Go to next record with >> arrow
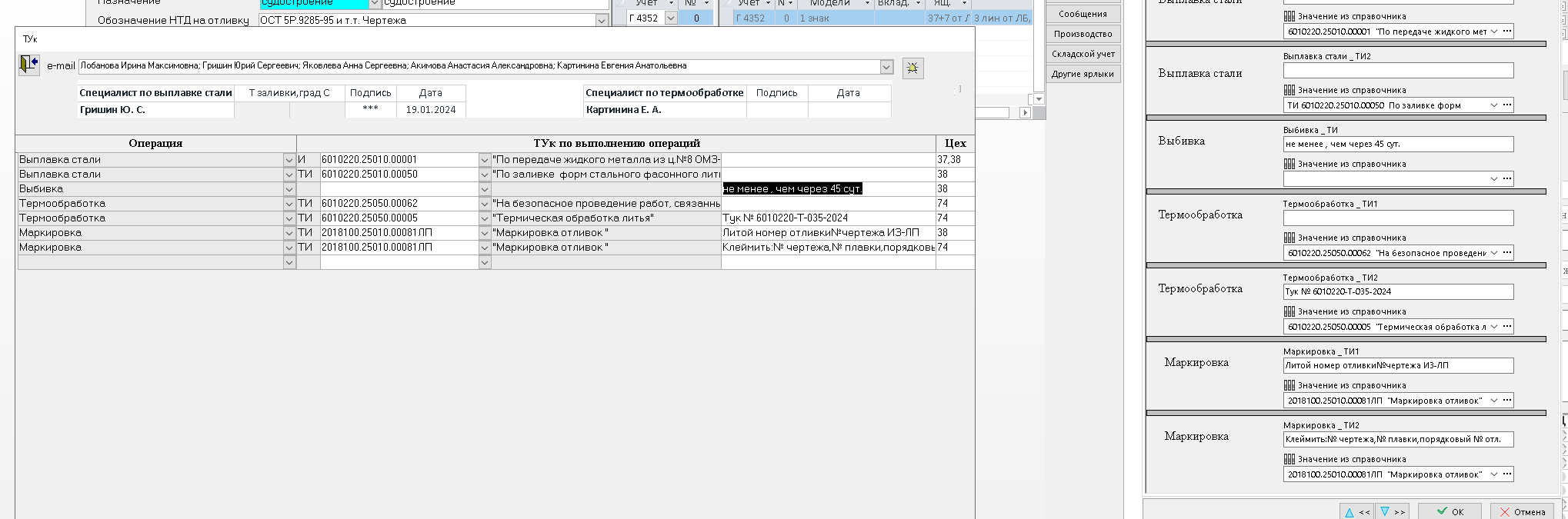The image size is (1568, 519). coord(1392,512)
